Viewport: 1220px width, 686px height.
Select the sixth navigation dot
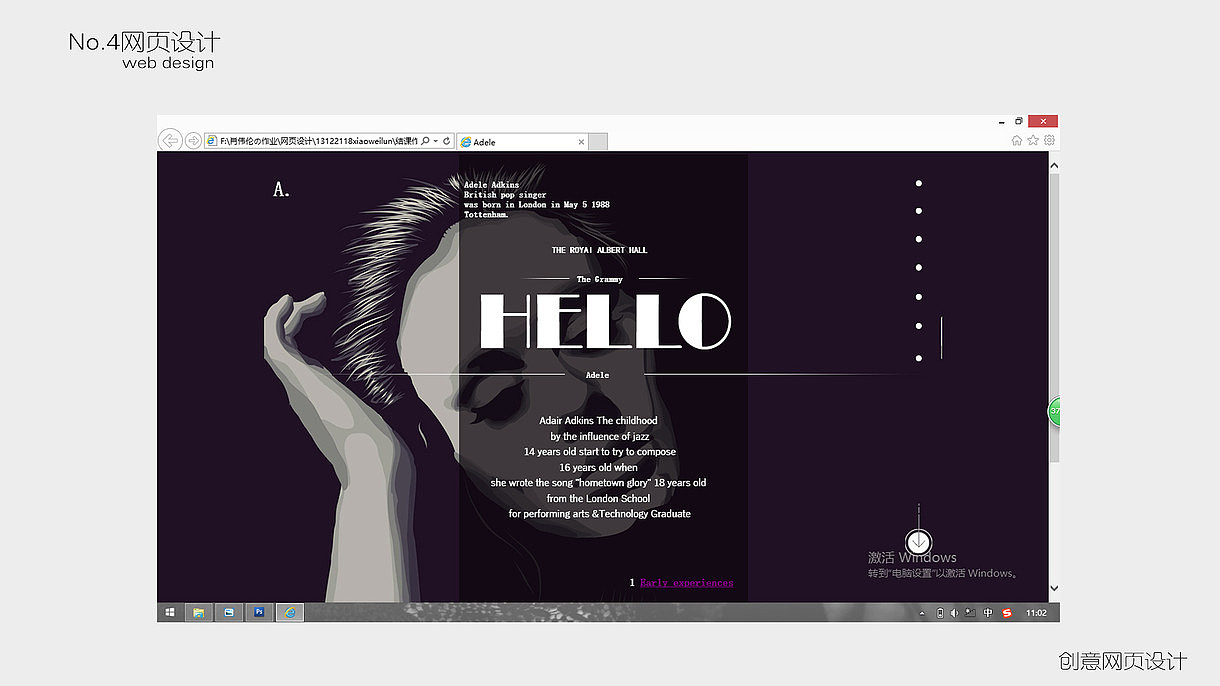919,325
